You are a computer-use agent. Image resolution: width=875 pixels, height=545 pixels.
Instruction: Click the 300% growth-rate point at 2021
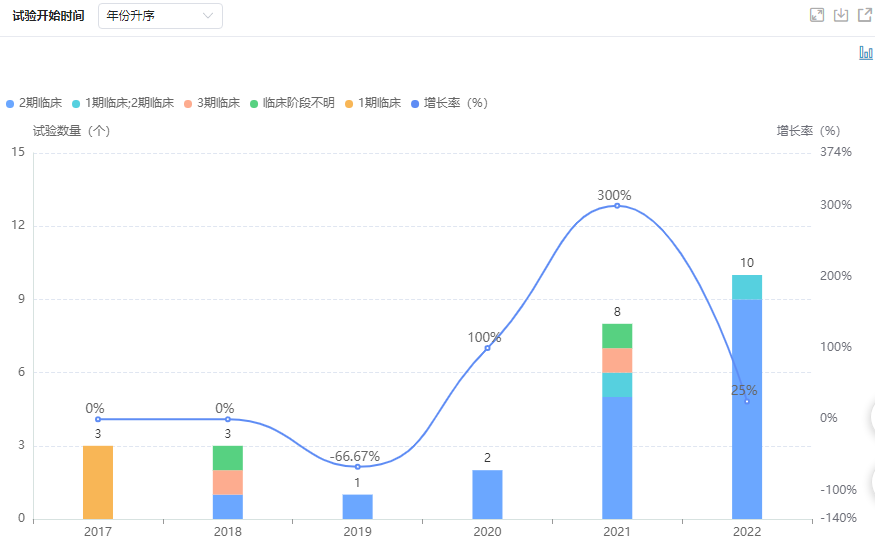tap(617, 206)
